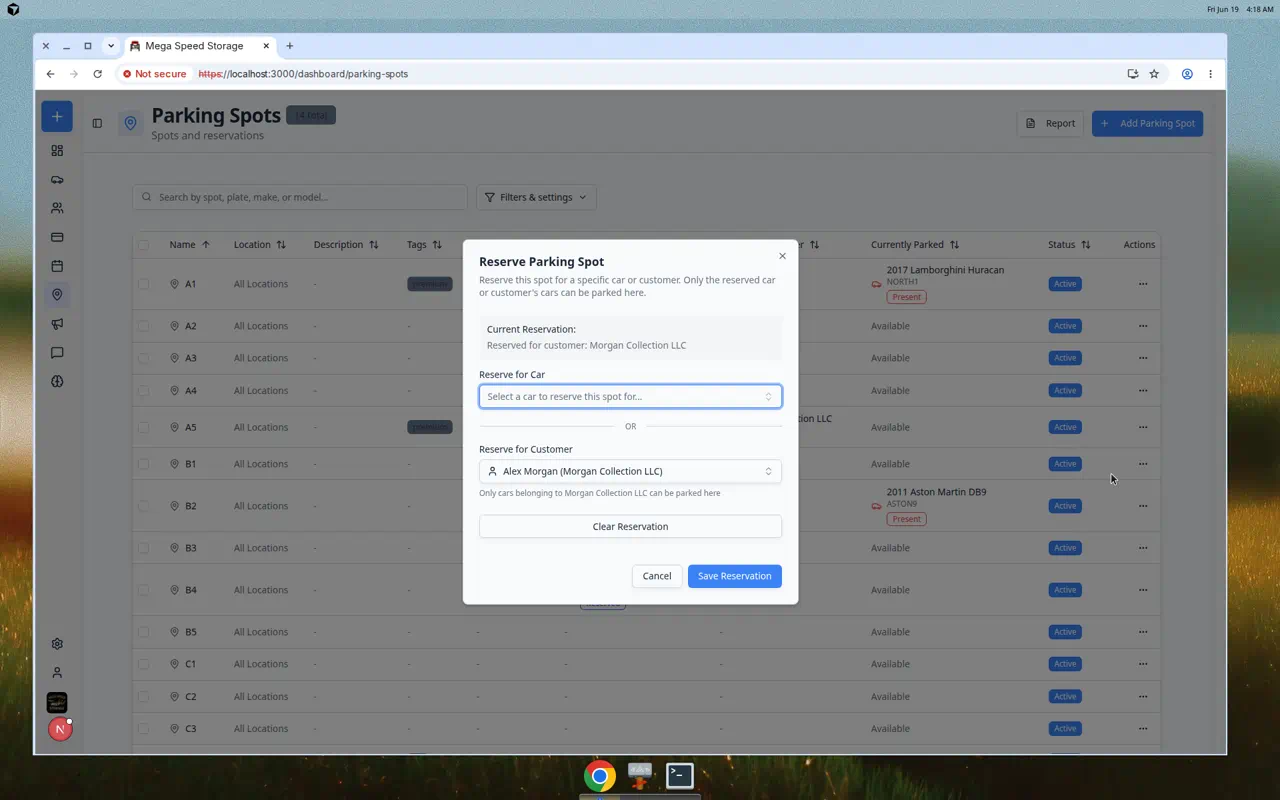Screen dimensions: 1280x800
Task: Open the Chrome profile icon
Action: click(x=1187, y=74)
